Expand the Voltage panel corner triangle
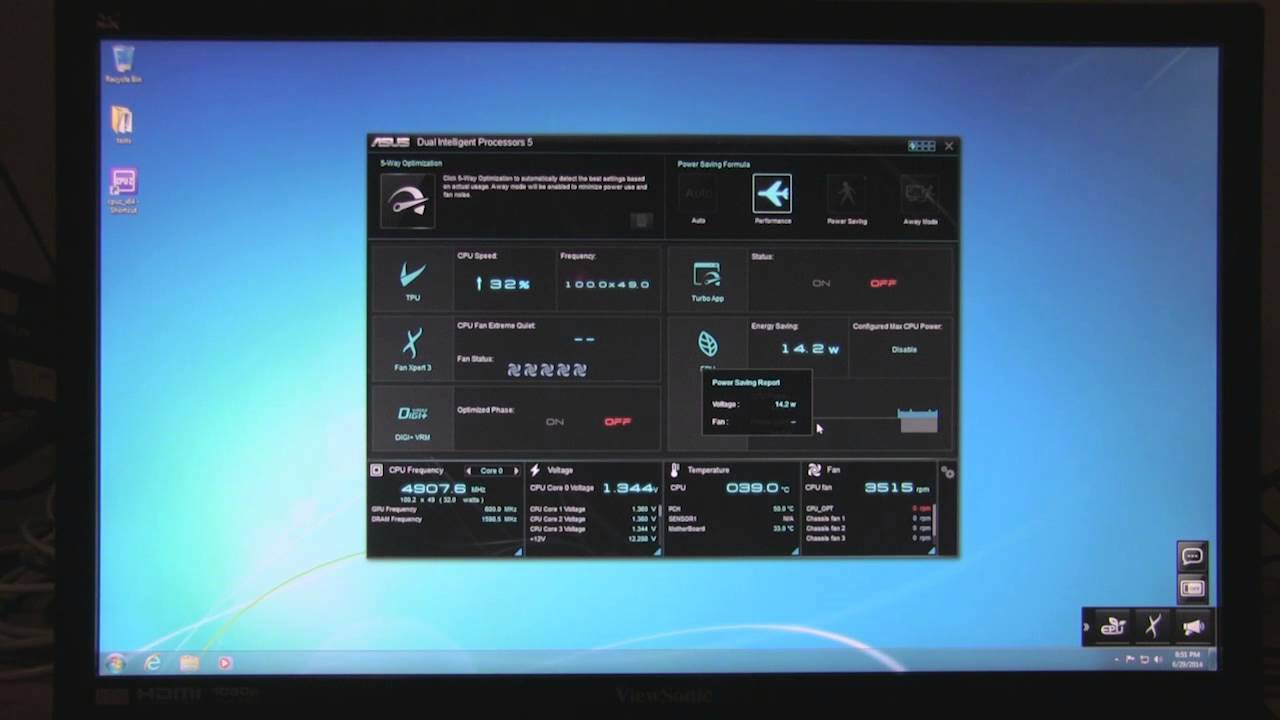The height and width of the screenshot is (720, 1280). 657,551
